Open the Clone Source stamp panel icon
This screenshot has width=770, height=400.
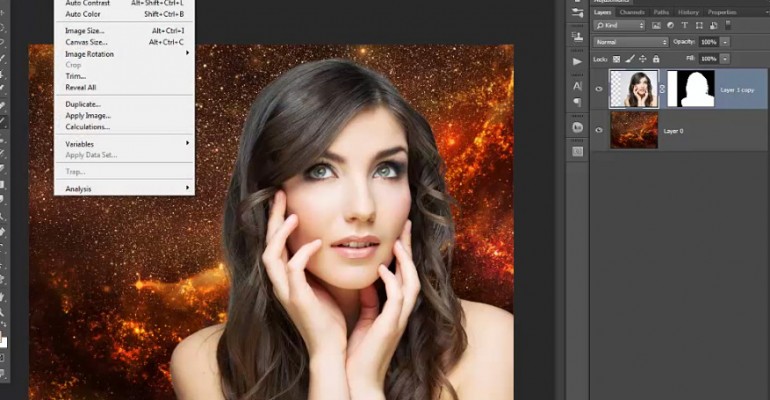578,37
